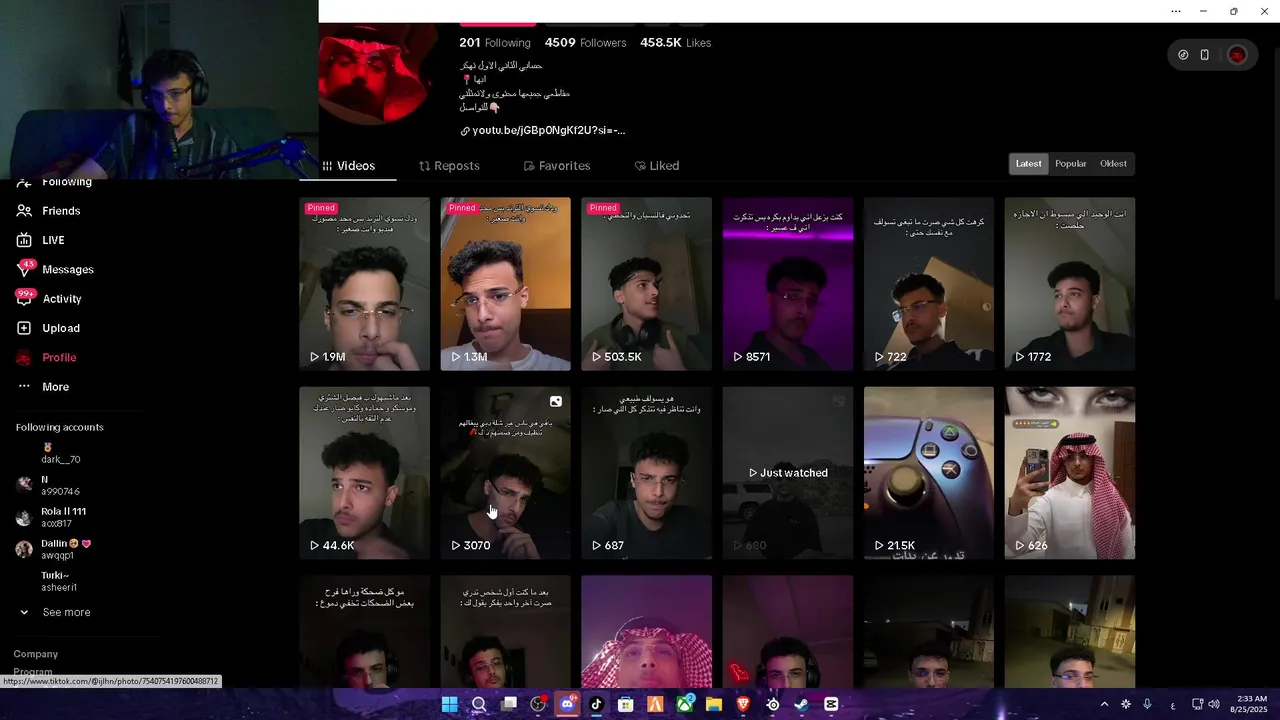Open the Activity notifications
This screenshot has width=1280, height=720.
[x=48, y=298]
